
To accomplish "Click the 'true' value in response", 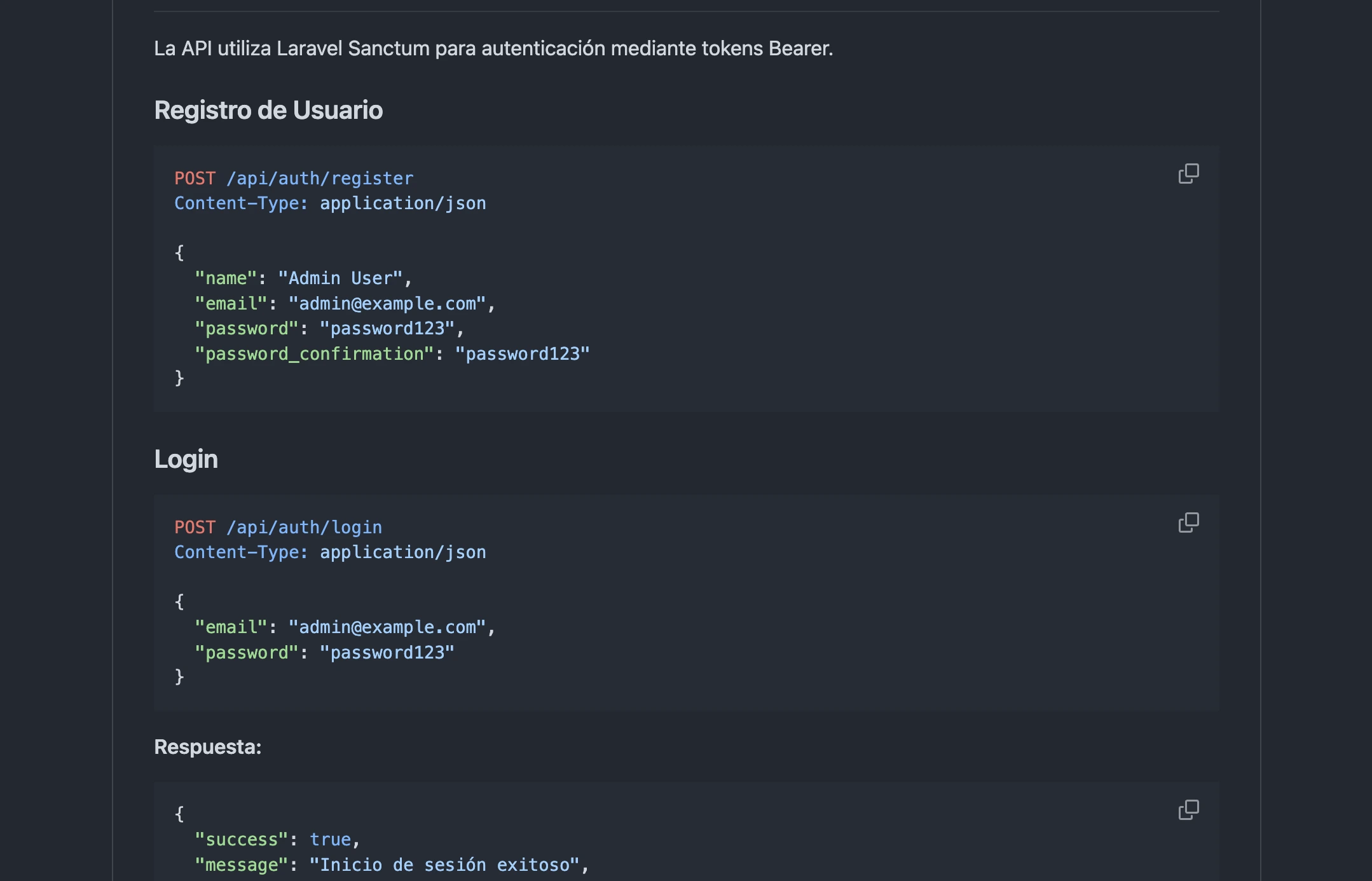I will (x=330, y=840).
